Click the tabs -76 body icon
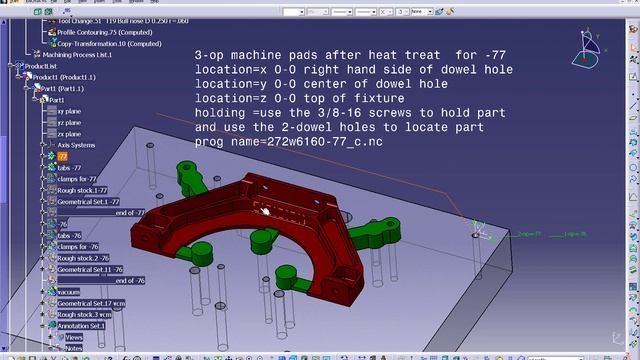640x360 pixels. coord(52,236)
